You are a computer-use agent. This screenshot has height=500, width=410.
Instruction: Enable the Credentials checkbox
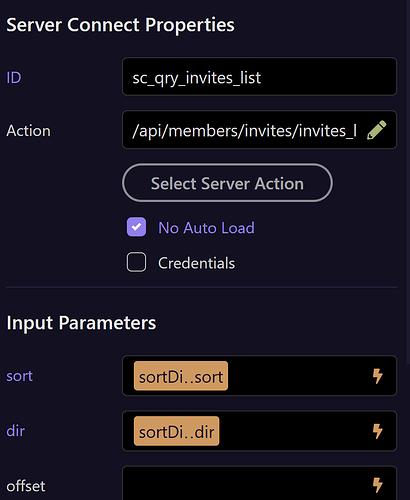click(x=136, y=262)
